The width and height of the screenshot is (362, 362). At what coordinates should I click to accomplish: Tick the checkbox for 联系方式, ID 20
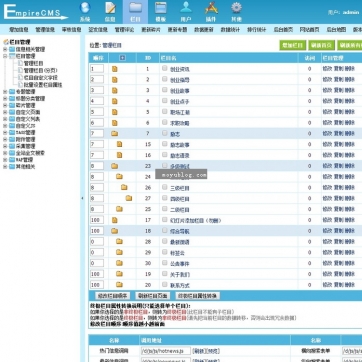coord(165,284)
